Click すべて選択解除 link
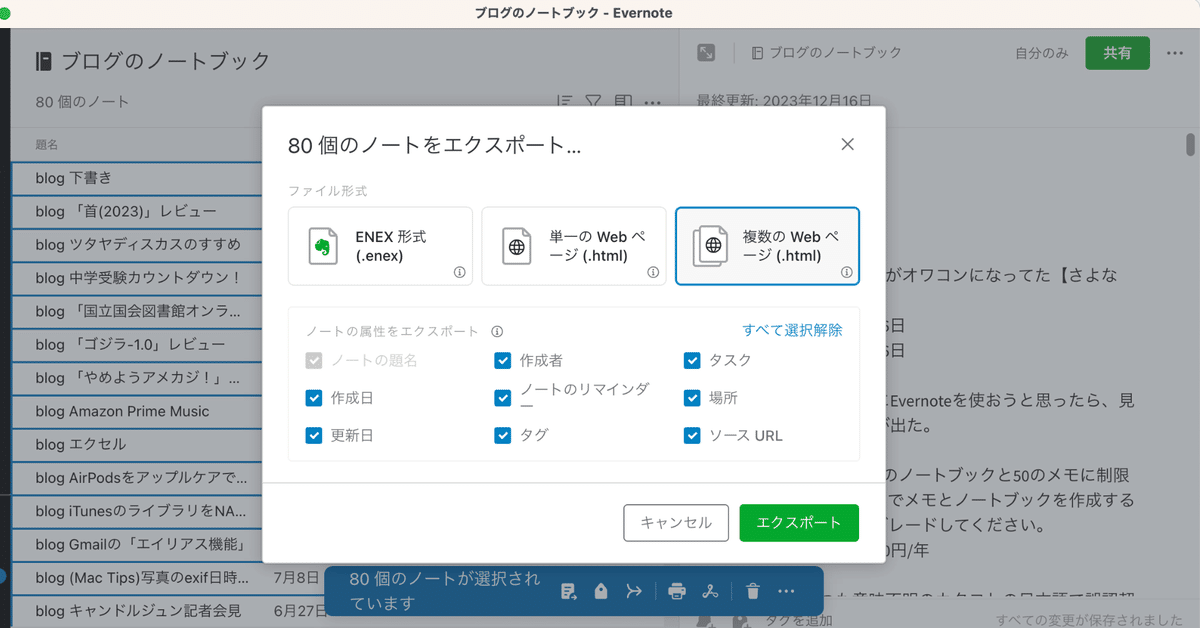 792,330
